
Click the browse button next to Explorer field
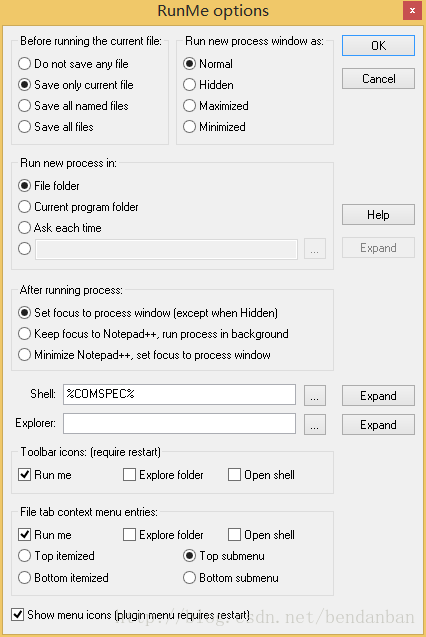pos(315,425)
